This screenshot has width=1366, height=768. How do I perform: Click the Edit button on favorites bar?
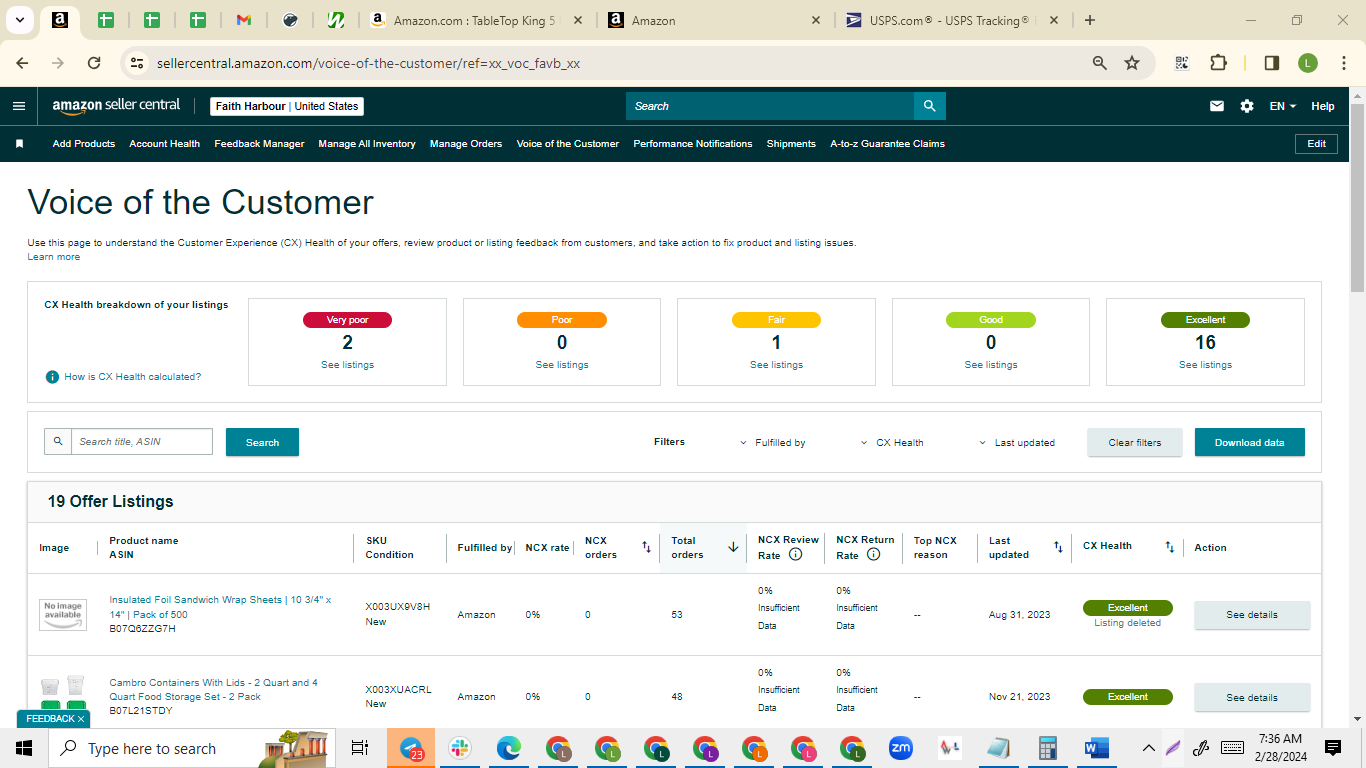[x=1317, y=144]
